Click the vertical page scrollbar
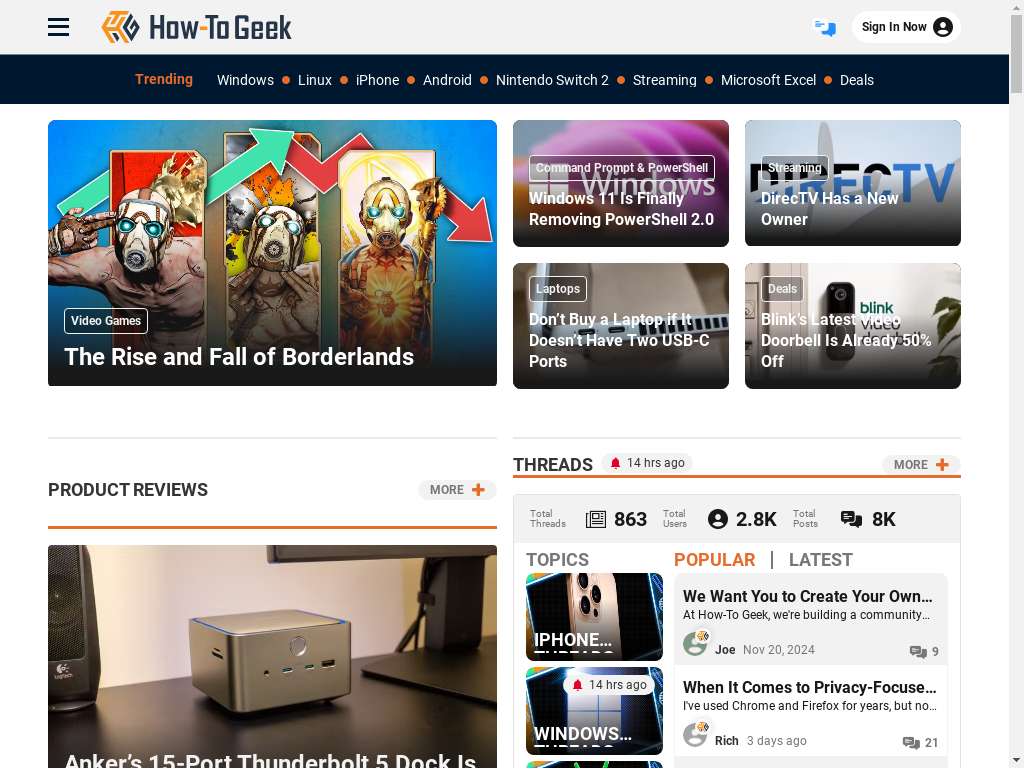The height and width of the screenshot is (768, 1024). 1016,384
